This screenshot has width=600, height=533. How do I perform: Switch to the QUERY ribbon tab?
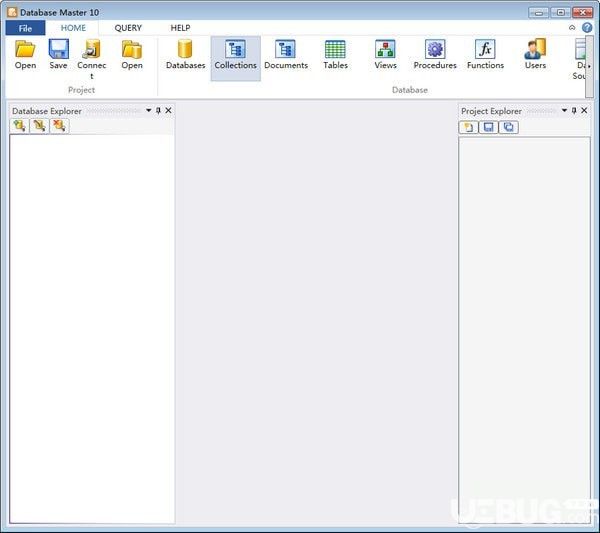click(128, 28)
